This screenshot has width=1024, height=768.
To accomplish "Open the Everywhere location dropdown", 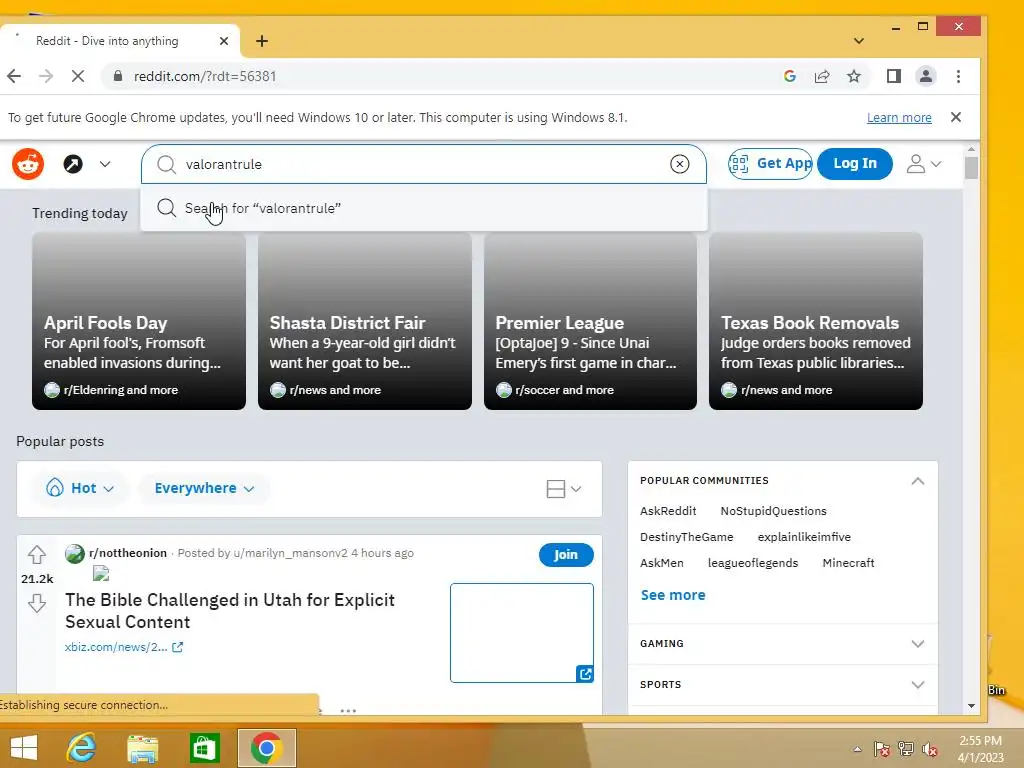I will click(x=204, y=488).
